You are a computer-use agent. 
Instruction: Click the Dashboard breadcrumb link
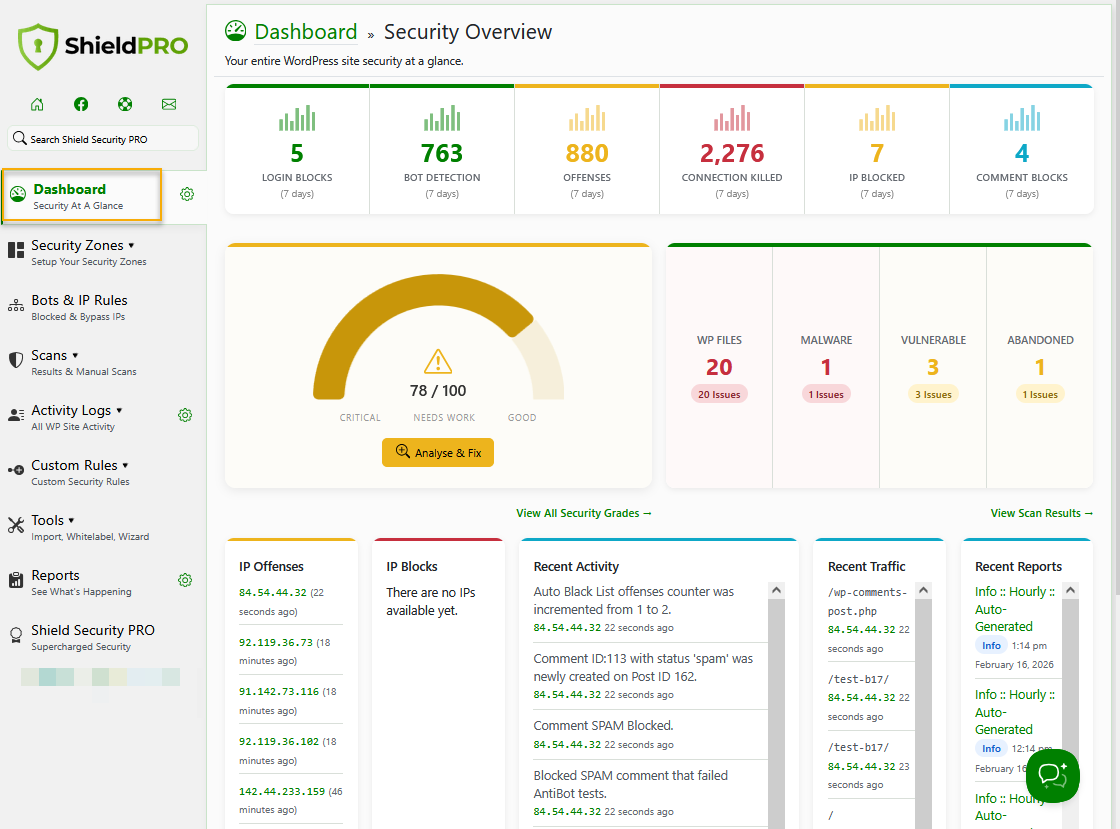click(x=306, y=31)
